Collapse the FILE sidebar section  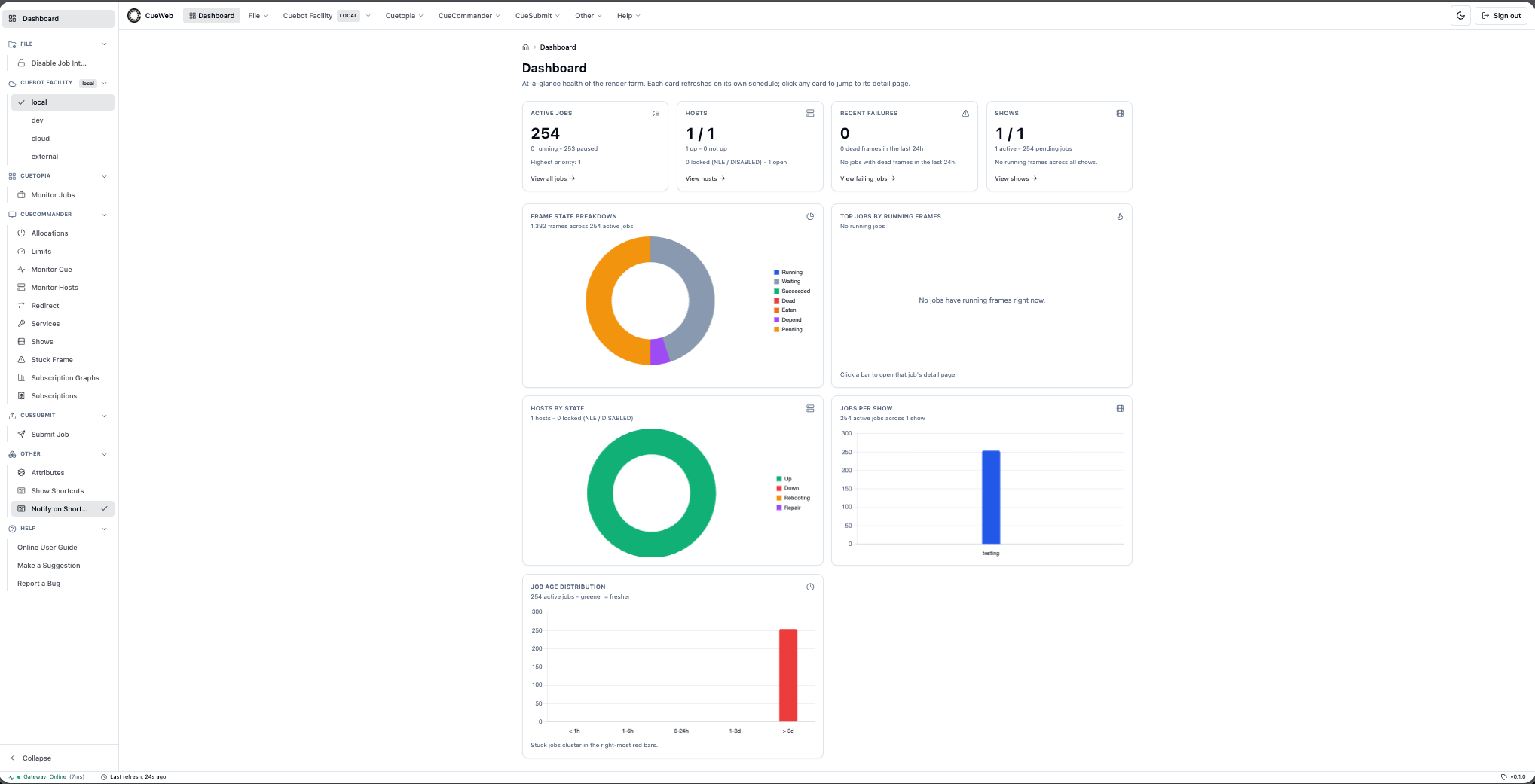[104, 44]
